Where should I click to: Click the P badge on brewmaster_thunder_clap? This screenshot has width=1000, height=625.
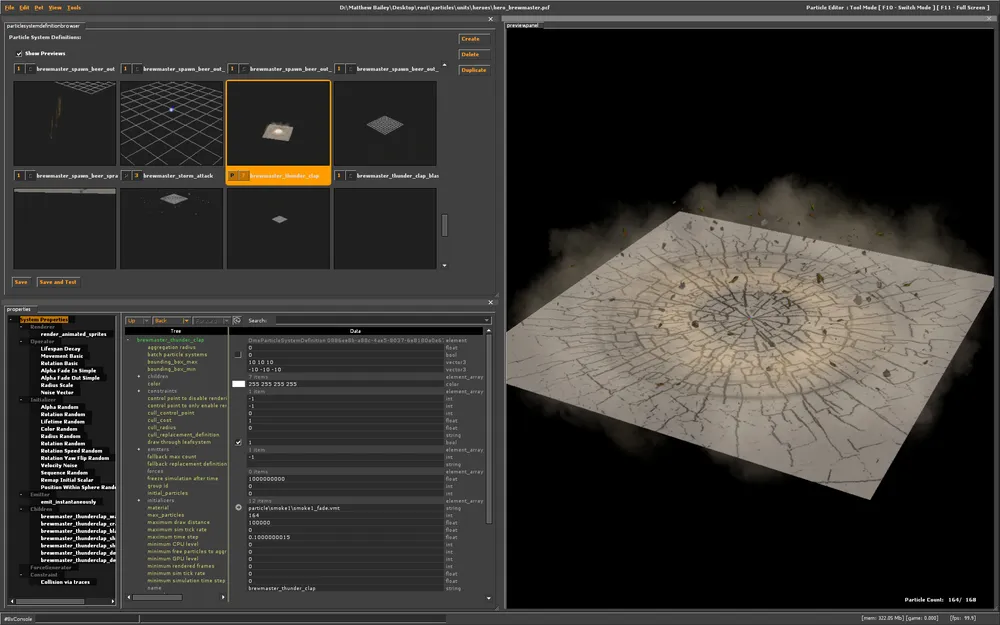click(232, 175)
